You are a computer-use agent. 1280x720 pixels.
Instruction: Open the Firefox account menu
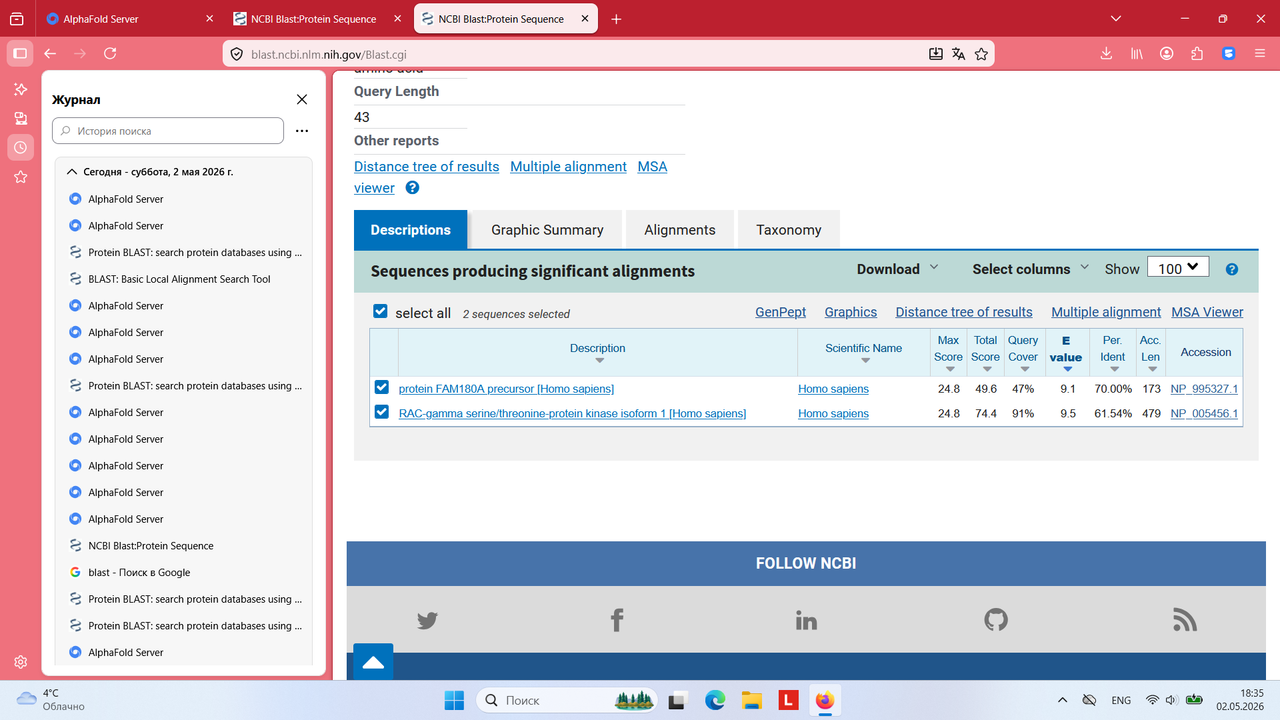point(1167,54)
